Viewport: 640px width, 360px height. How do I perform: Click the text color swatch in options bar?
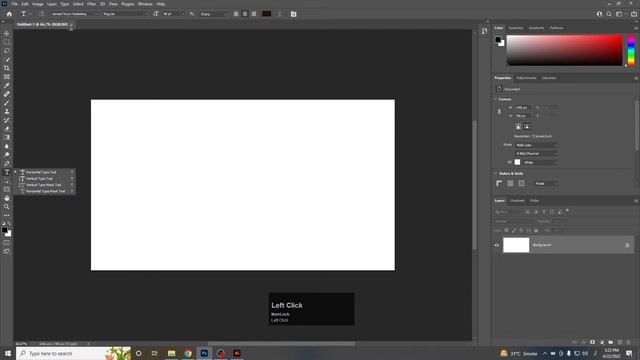(267, 14)
